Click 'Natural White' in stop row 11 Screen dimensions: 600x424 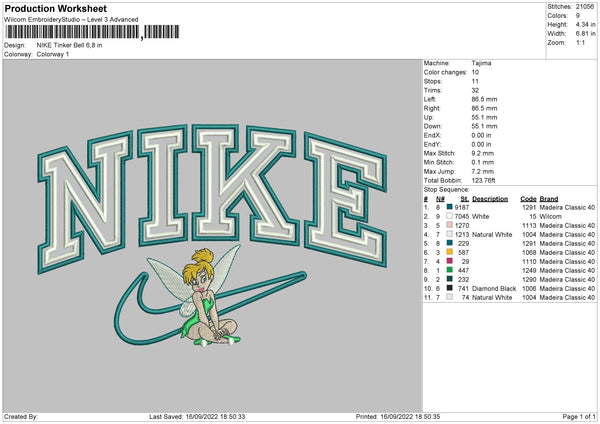click(492, 297)
